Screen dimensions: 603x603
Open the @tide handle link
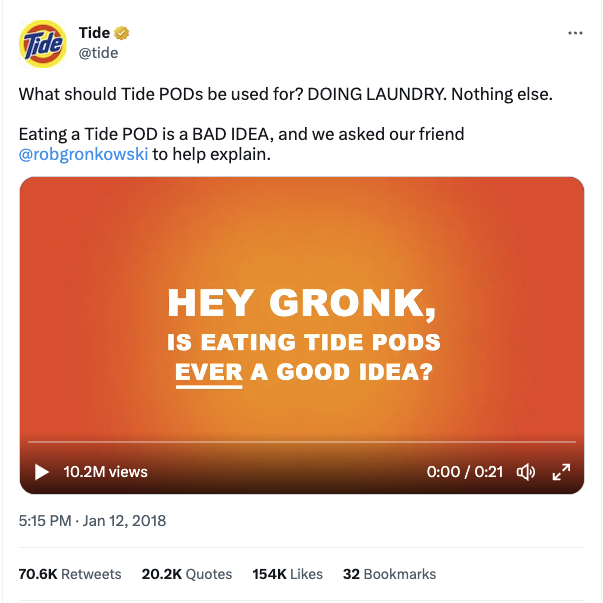[98, 53]
